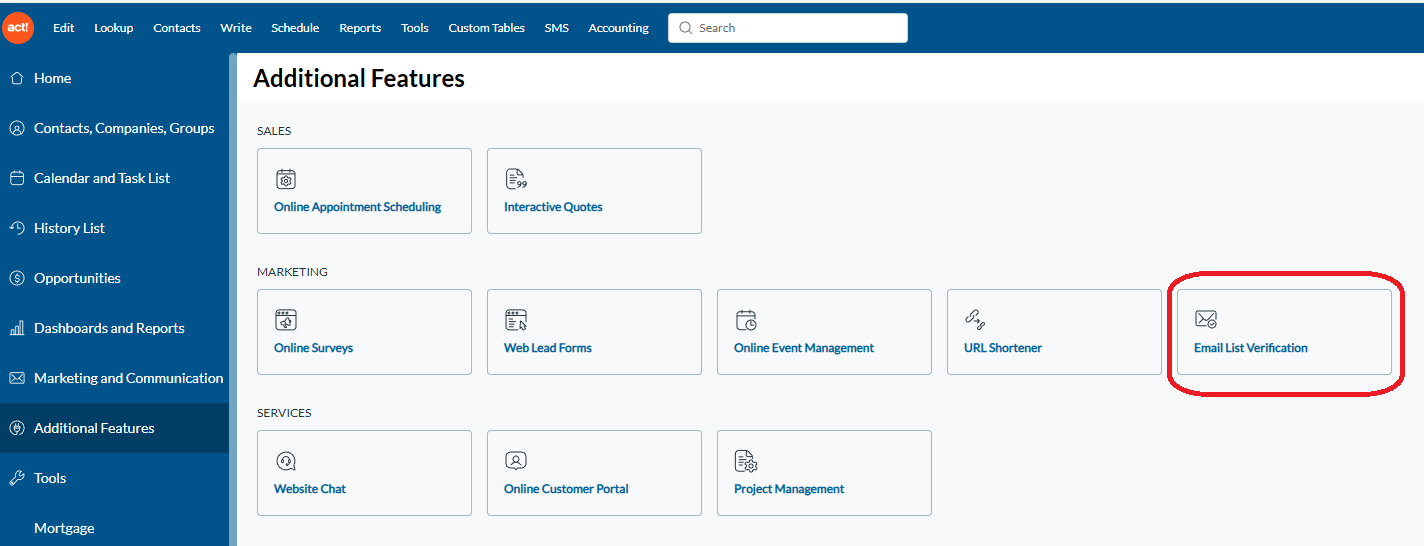Open Calendar and Task List label
Image resolution: width=1424 pixels, height=546 pixels.
click(x=102, y=178)
